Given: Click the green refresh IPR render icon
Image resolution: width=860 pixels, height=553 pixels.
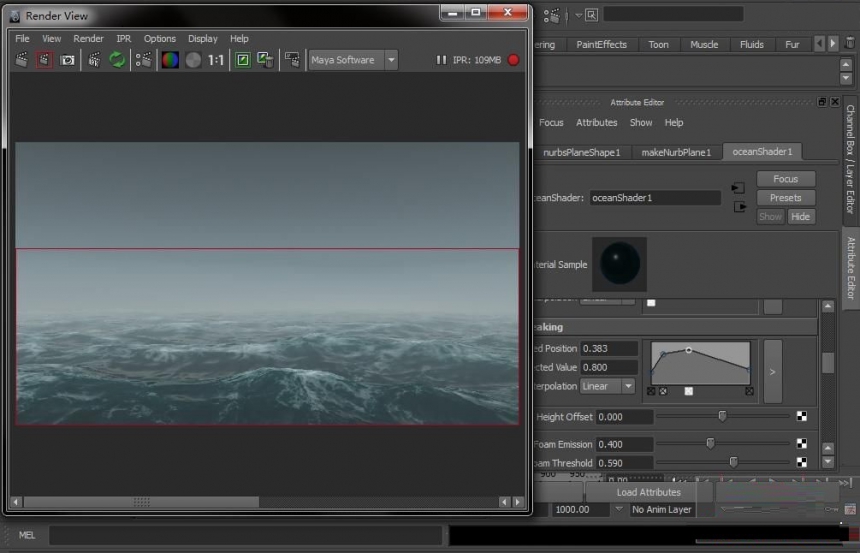Looking at the screenshot, I should tap(117, 60).
